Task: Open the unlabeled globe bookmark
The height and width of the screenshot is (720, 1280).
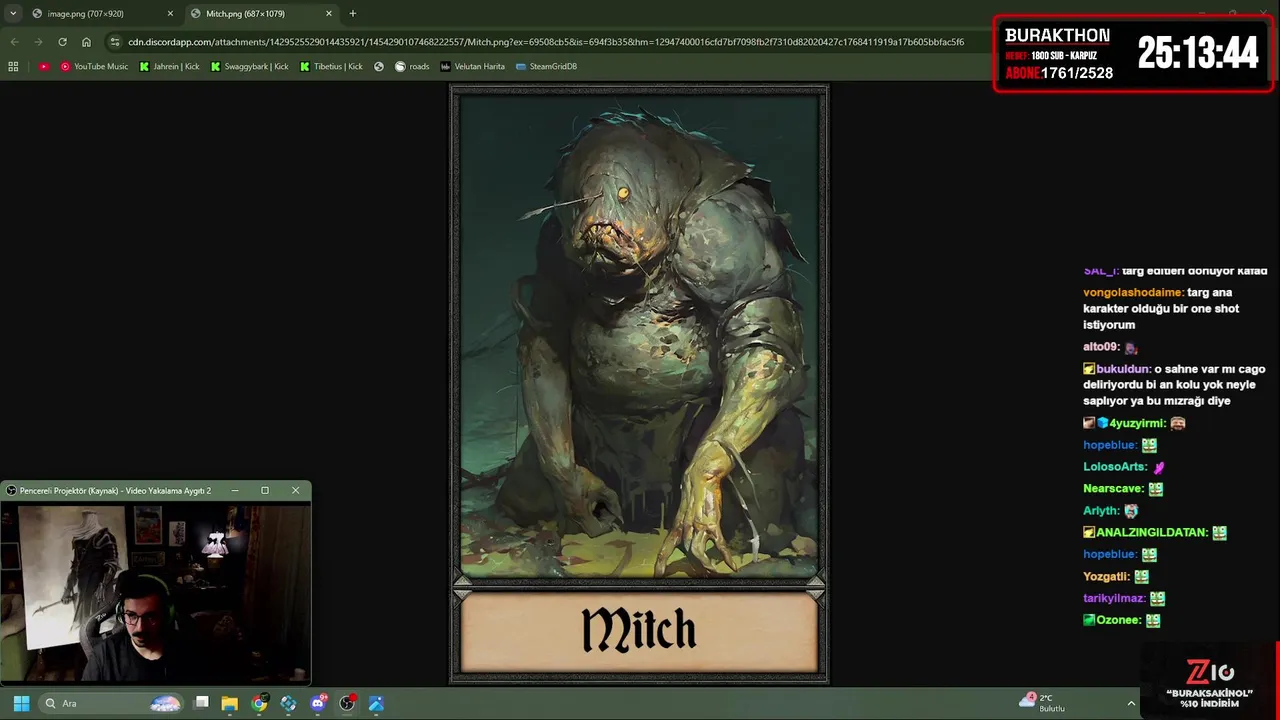Action: (x=379, y=66)
